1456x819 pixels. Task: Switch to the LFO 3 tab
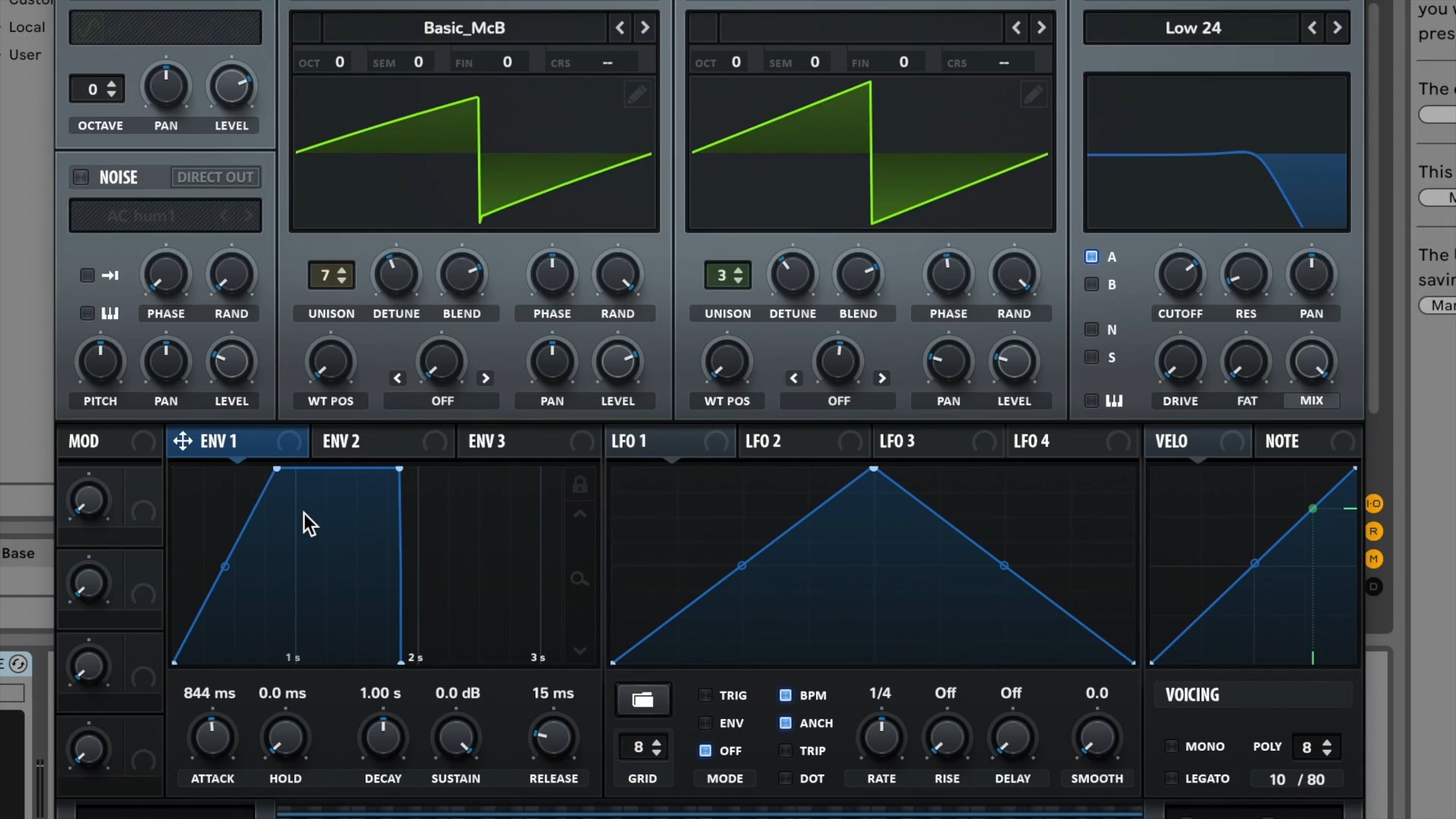click(x=897, y=441)
